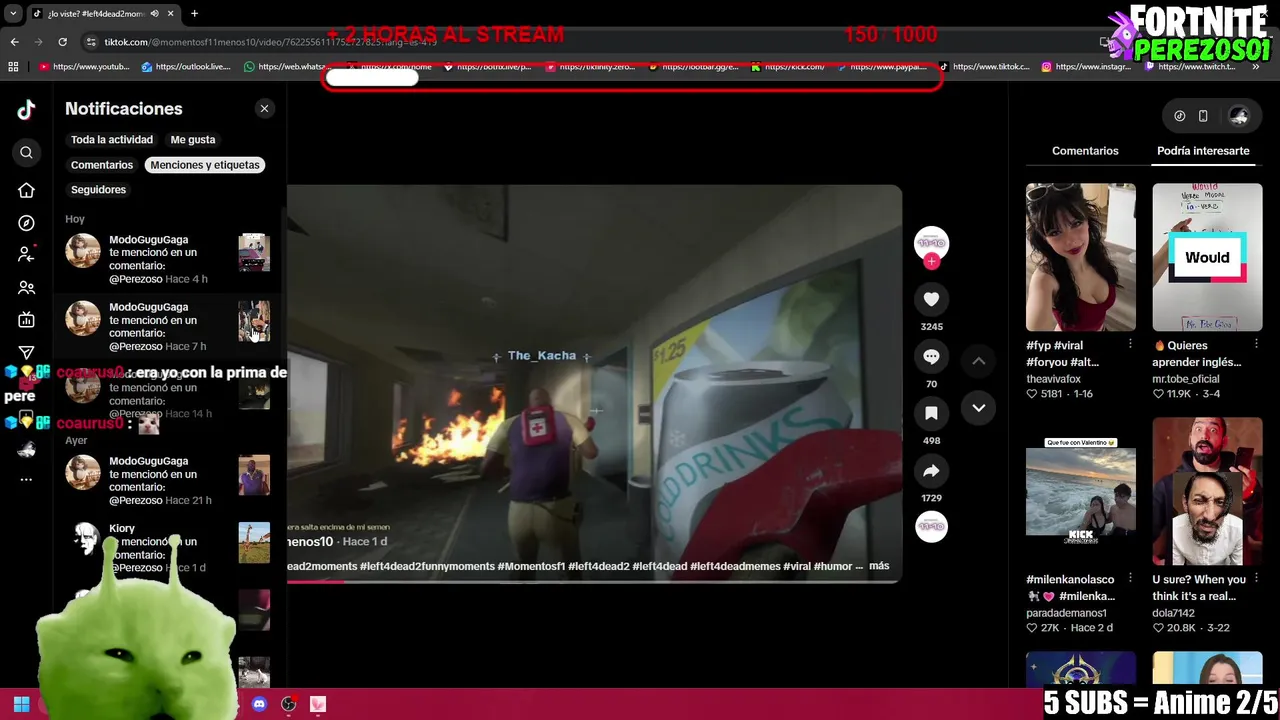Image resolution: width=1280 pixels, height=720 pixels.
Task: Open the Explore compass icon
Action: pyautogui.click(x=26, y=223)
